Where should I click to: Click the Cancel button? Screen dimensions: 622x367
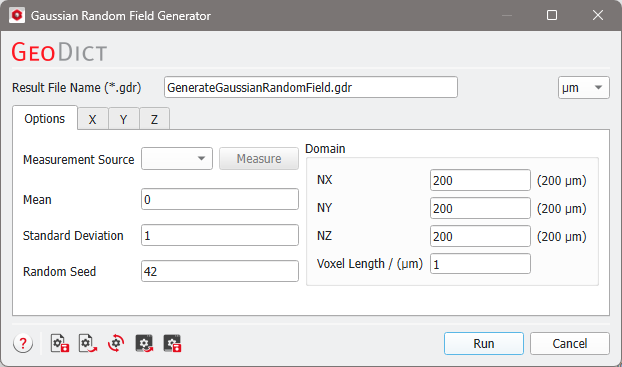570,344
